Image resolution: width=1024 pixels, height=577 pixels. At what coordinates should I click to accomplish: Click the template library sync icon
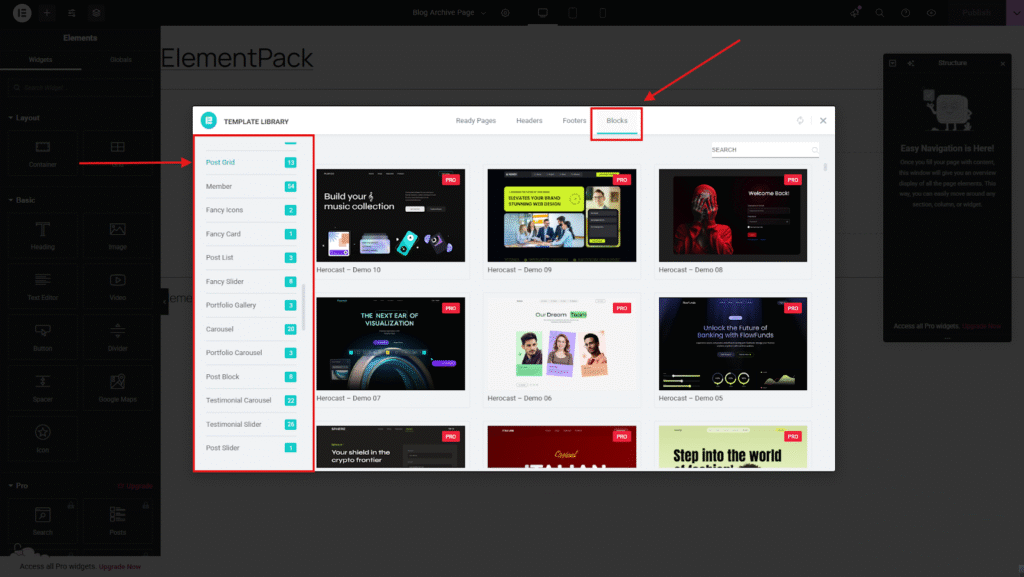coord(800,121)
